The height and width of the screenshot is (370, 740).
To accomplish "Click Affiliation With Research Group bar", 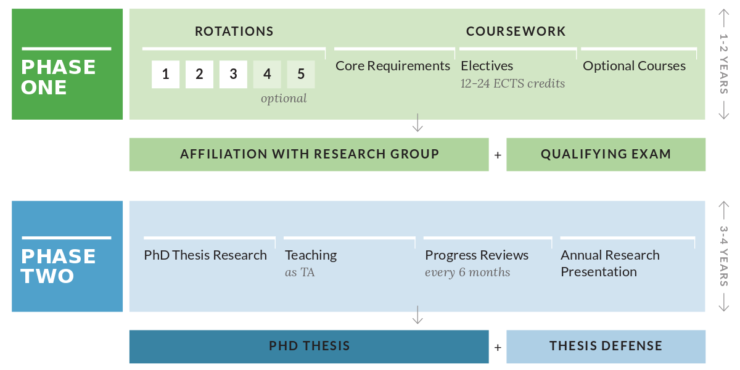I will click(309, 154).
